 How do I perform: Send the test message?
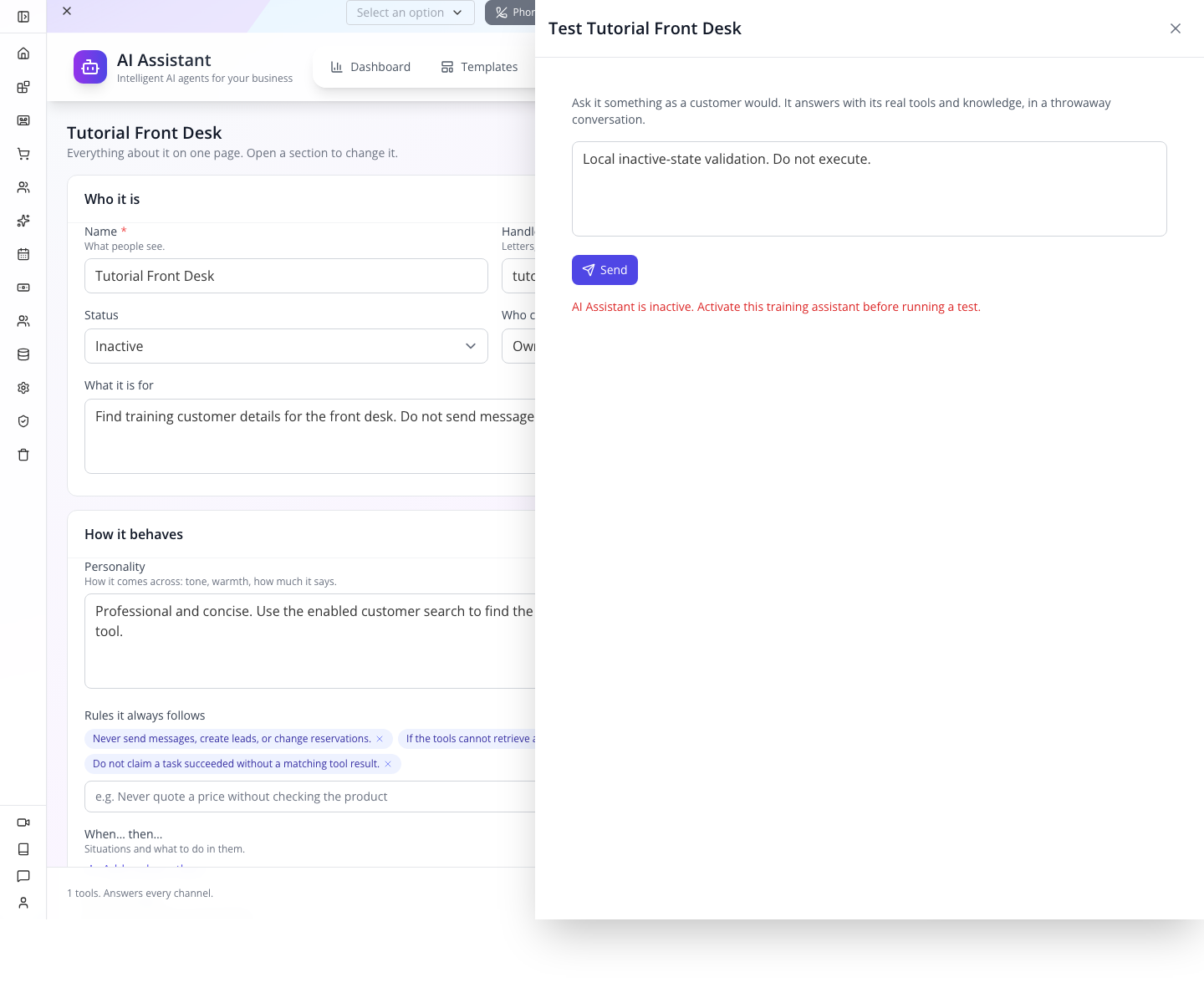(605, 270)
